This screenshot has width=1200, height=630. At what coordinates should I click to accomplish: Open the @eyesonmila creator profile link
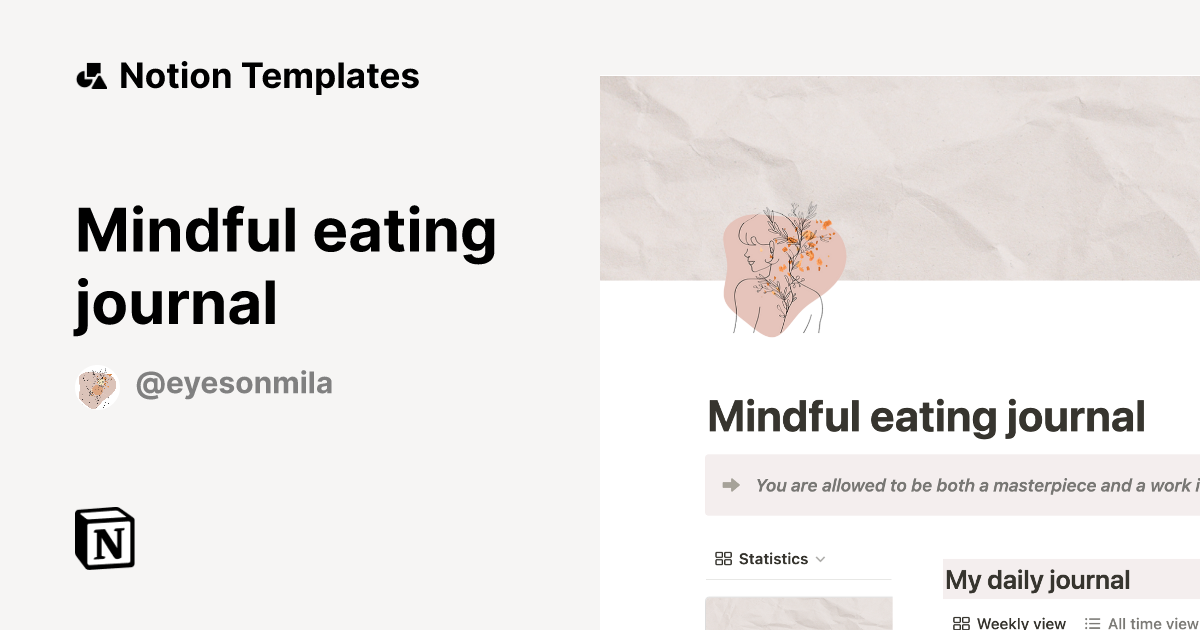[x=233, y=383]
